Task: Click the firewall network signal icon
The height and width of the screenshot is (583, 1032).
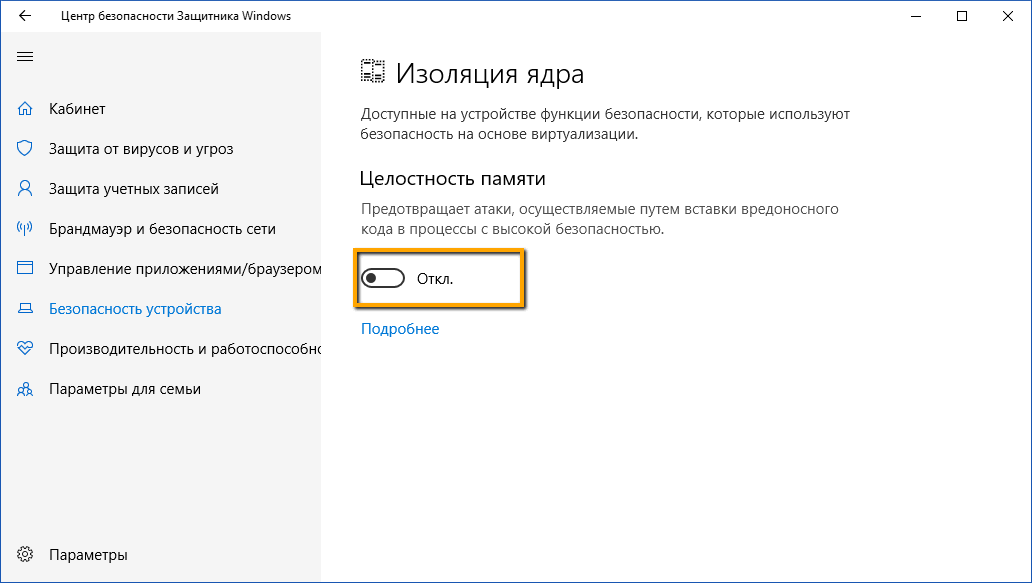Action: point(26,229)
